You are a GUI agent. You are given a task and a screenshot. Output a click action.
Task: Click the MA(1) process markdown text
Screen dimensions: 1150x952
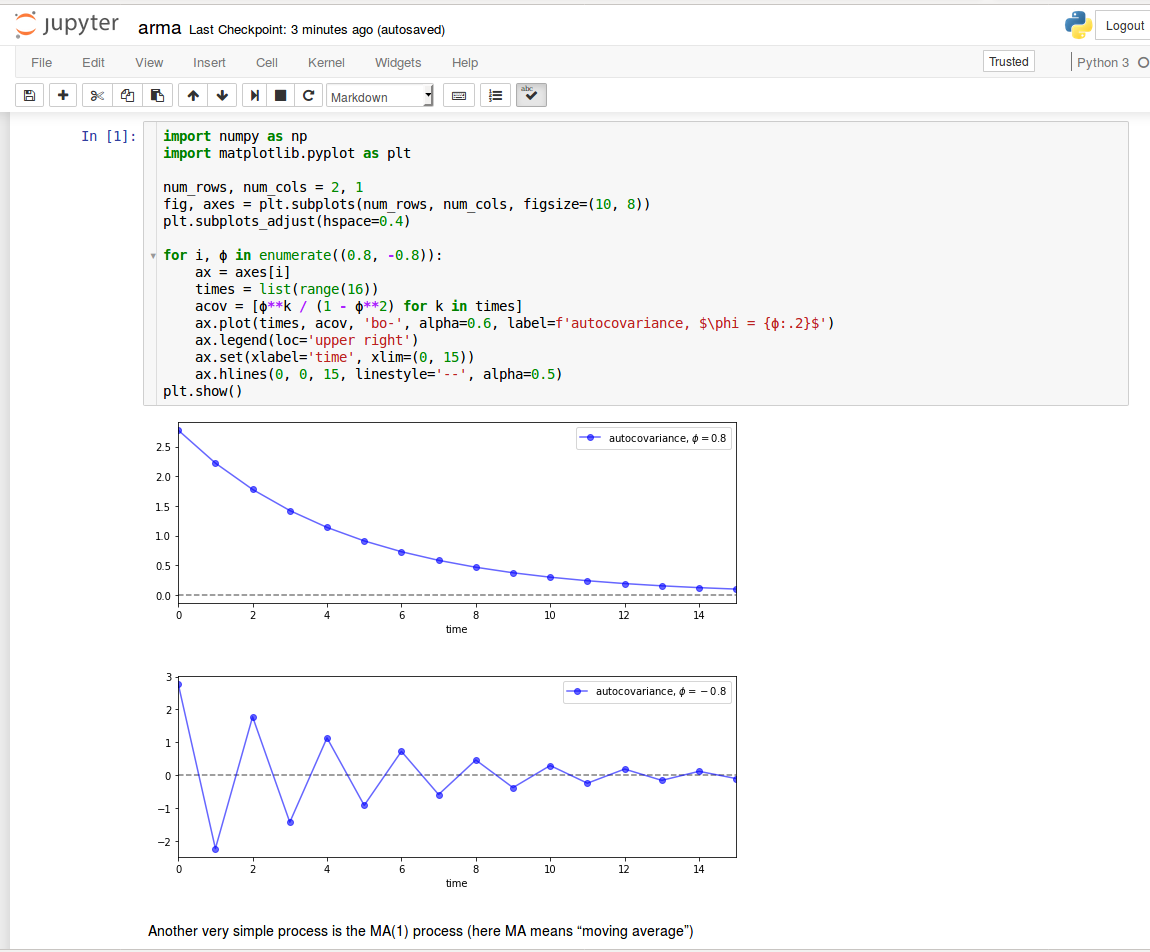pyautogui.click(x=421, y=931)
